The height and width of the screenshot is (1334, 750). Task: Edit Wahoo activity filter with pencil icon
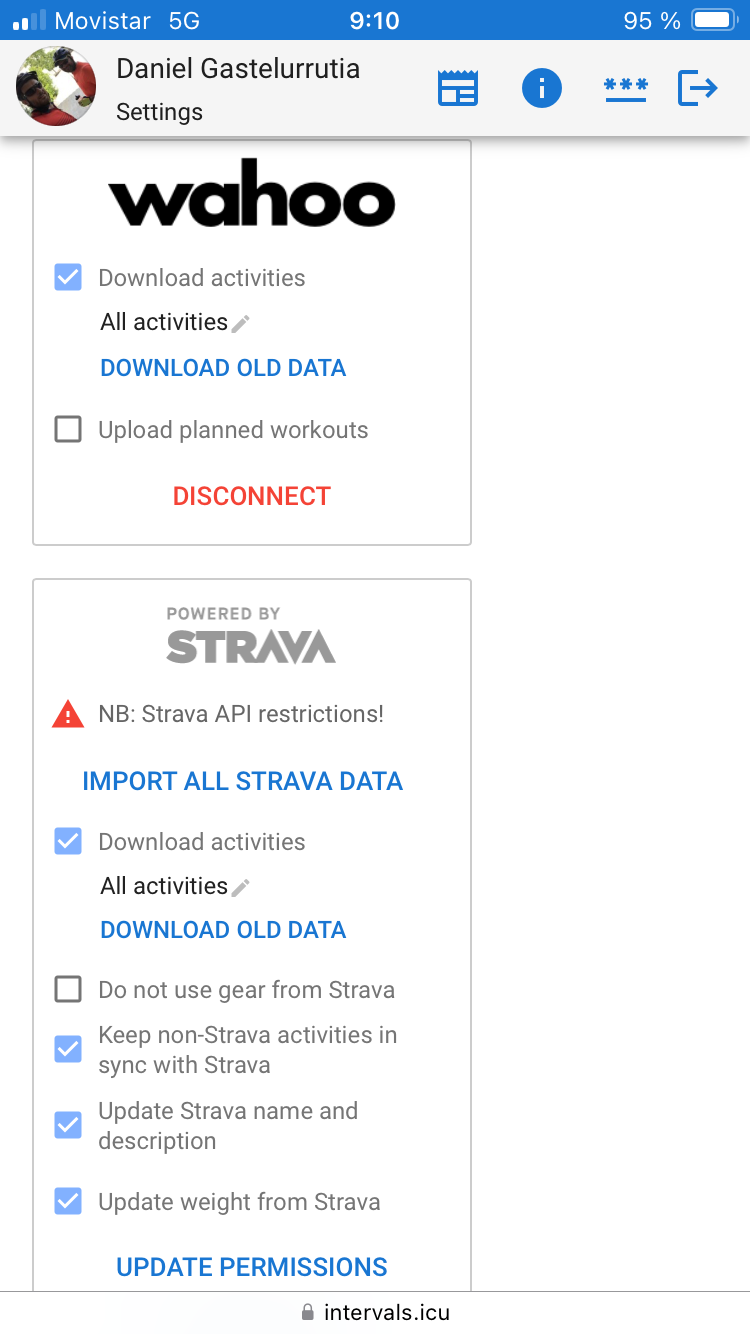coord(240,323)
